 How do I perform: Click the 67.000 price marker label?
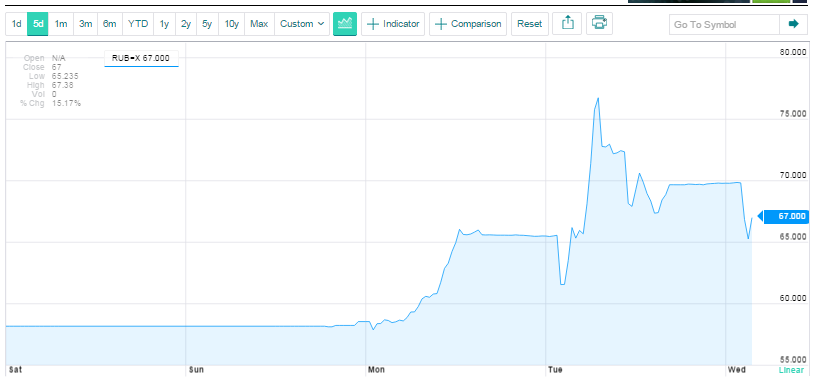[788, 216]
